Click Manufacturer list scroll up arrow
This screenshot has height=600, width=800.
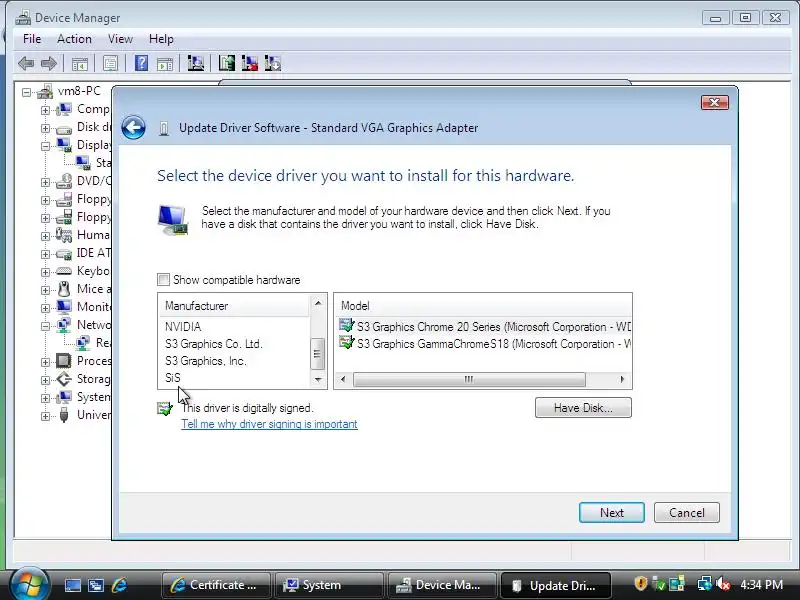click(318, 304)
